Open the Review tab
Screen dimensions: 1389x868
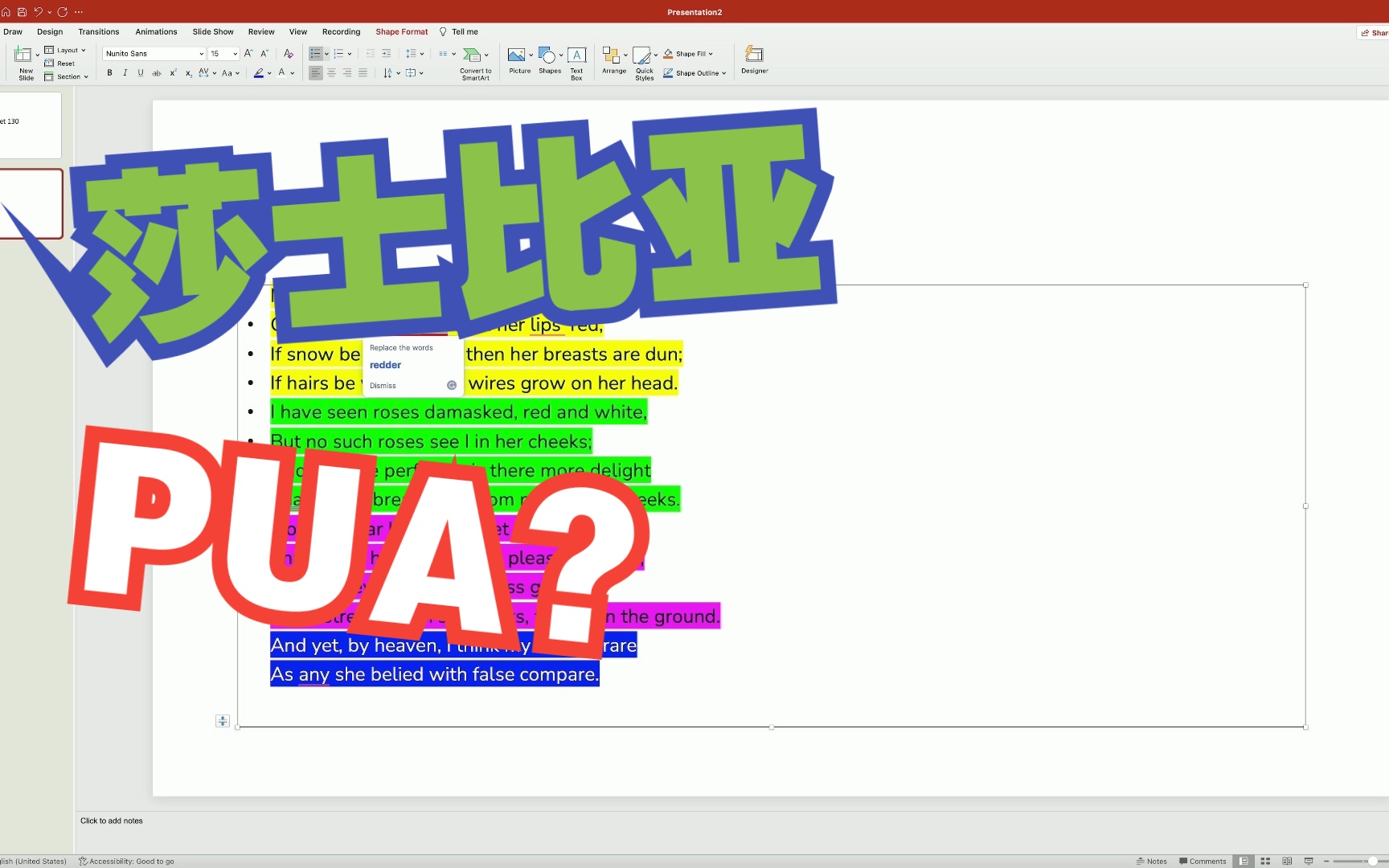click(x=261, y=31)
